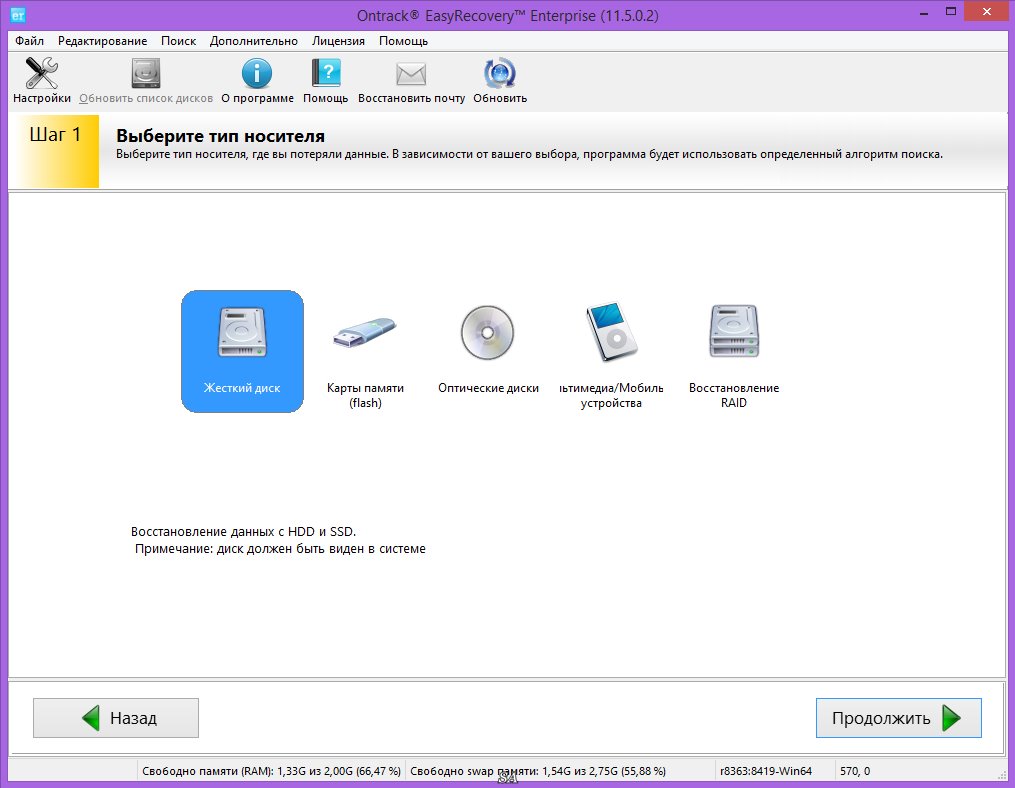Open the Лицензия menu
Viewport: 1015px width, 788px height.
click(x=338, y=41)
